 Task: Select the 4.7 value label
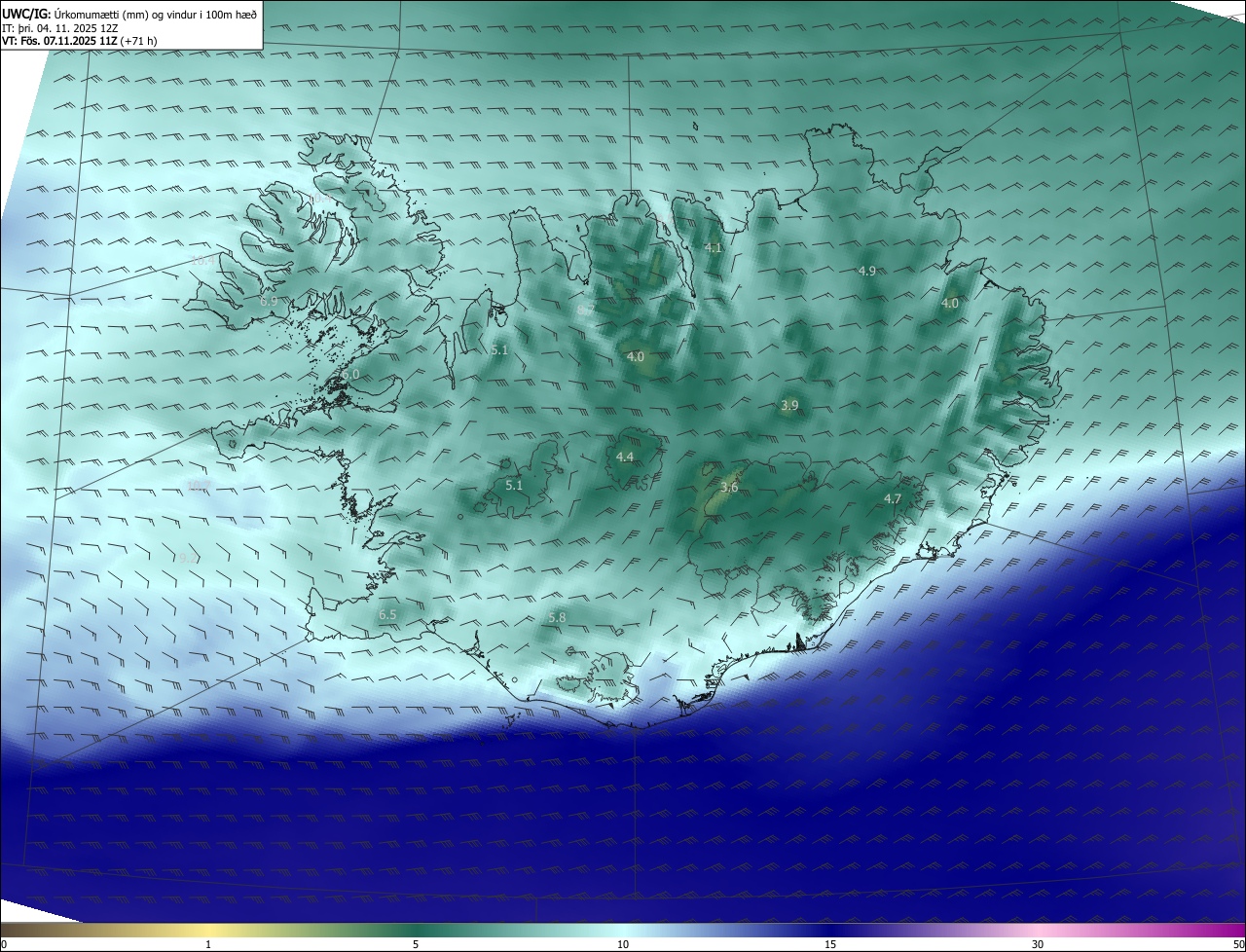(893, 498)
